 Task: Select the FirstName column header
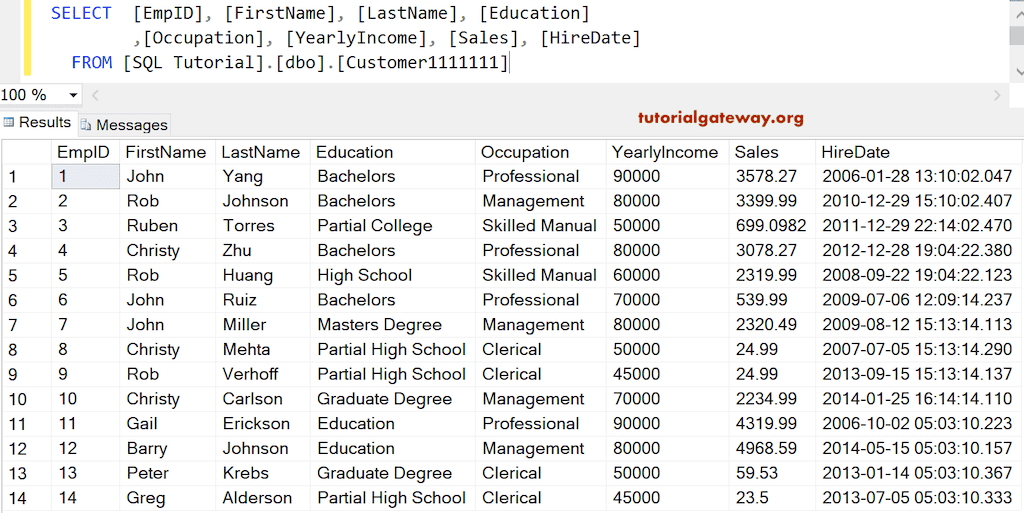pos(165,152)
